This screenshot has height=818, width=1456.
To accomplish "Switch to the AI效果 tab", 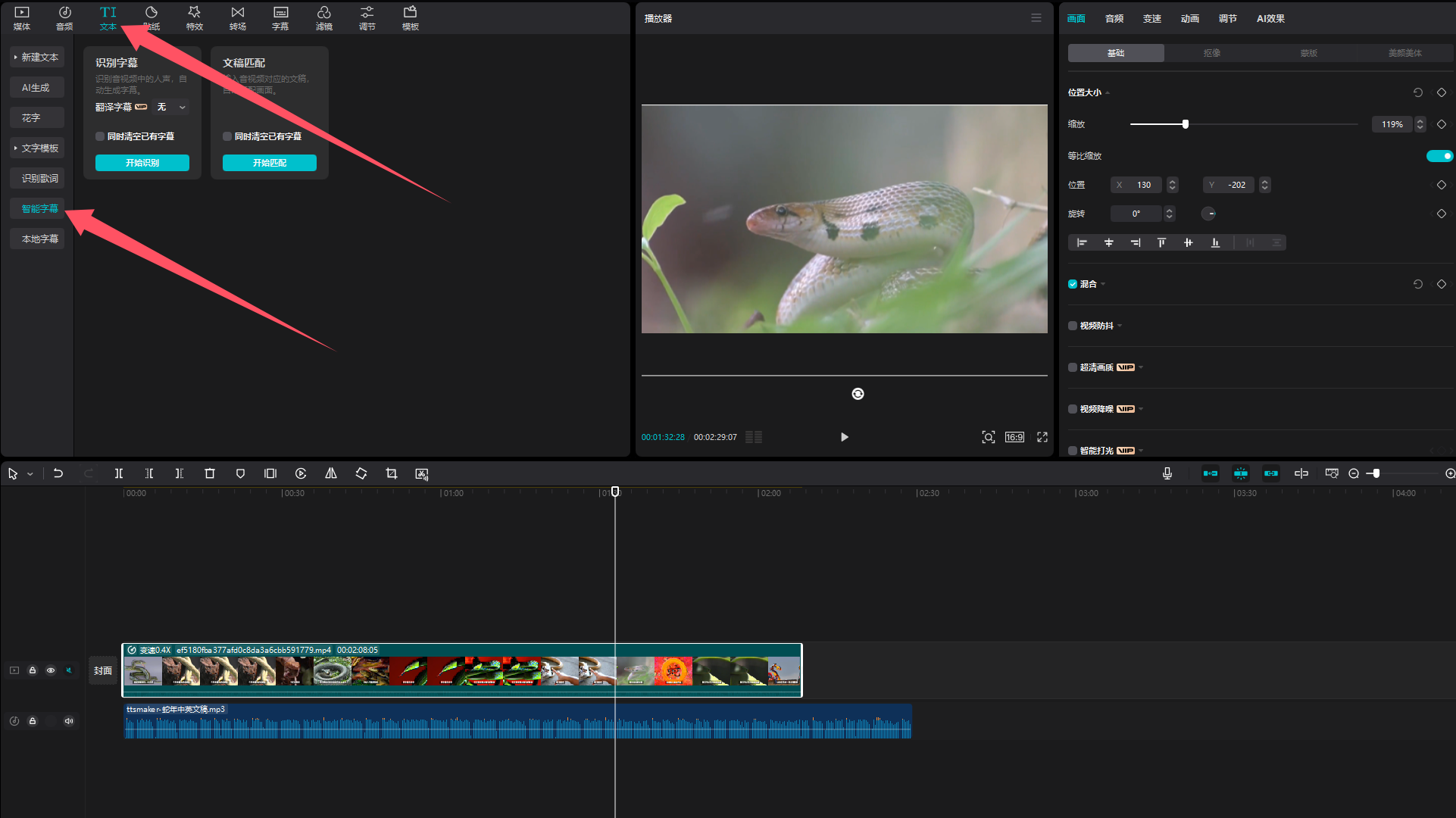I will tap(1270, 19).
